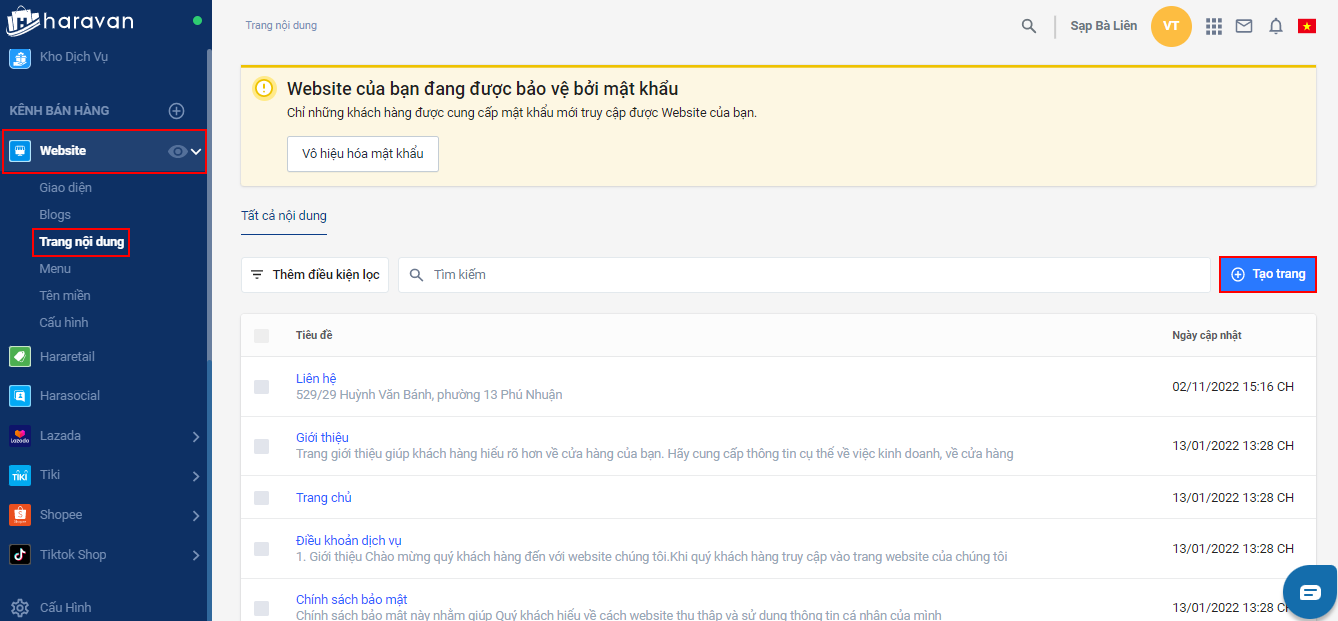
Task: Tick the checkbox for Liên hệ page
Action: point(261,387)
